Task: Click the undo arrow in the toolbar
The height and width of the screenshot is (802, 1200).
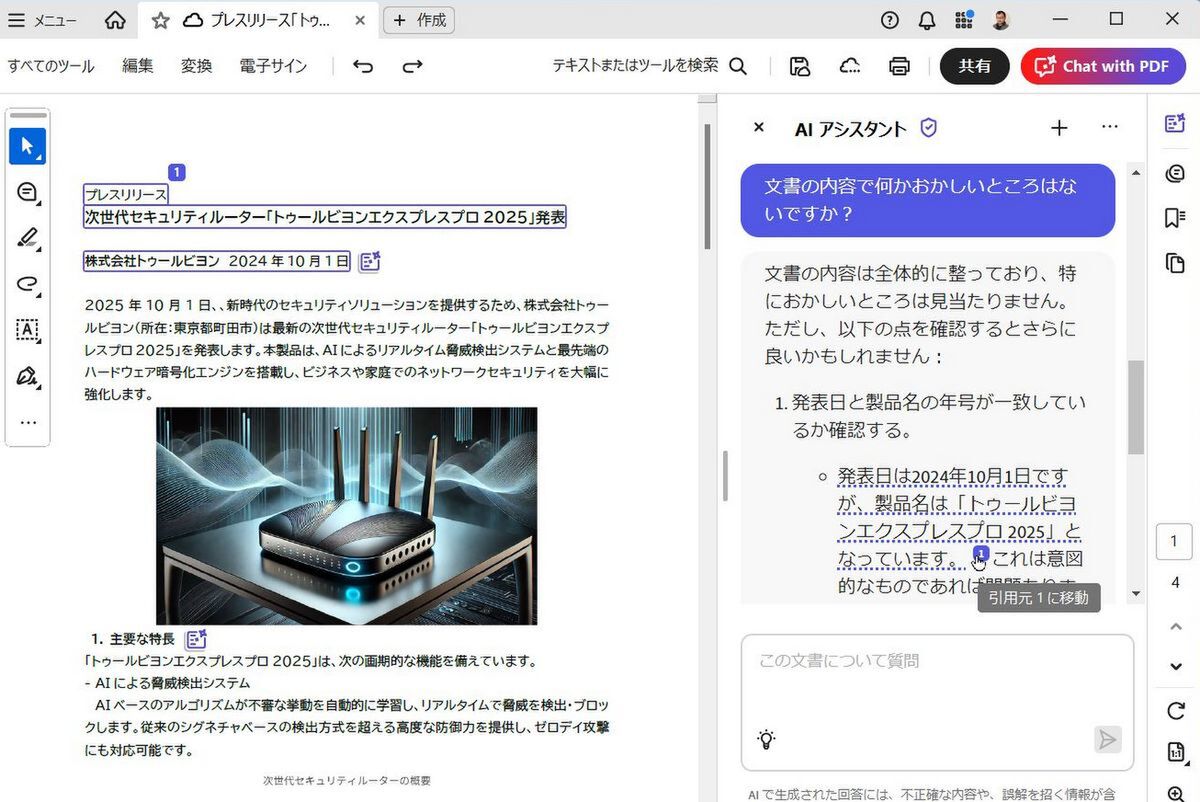Action: click(362, 66)
